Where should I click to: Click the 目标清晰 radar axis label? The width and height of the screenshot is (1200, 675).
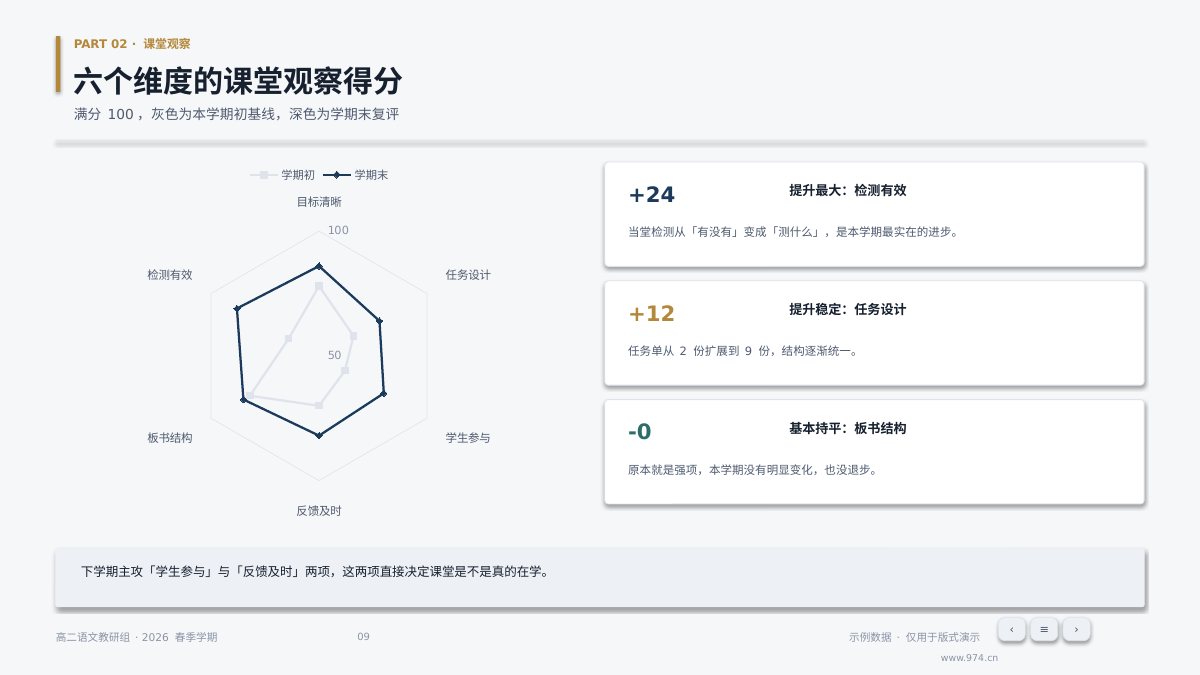pyautogui.click(x=319, y=202)
